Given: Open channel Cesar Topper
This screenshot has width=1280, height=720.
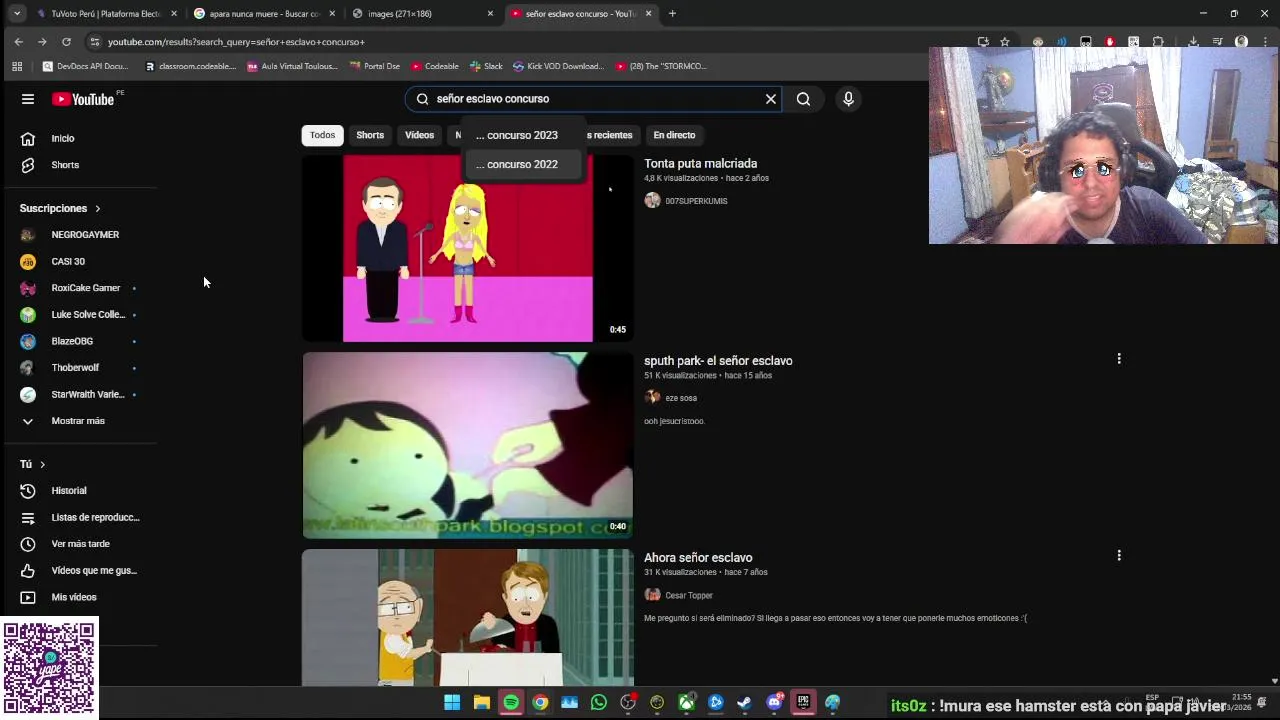Looking at the screenshot, I should [x=689, y=595].
